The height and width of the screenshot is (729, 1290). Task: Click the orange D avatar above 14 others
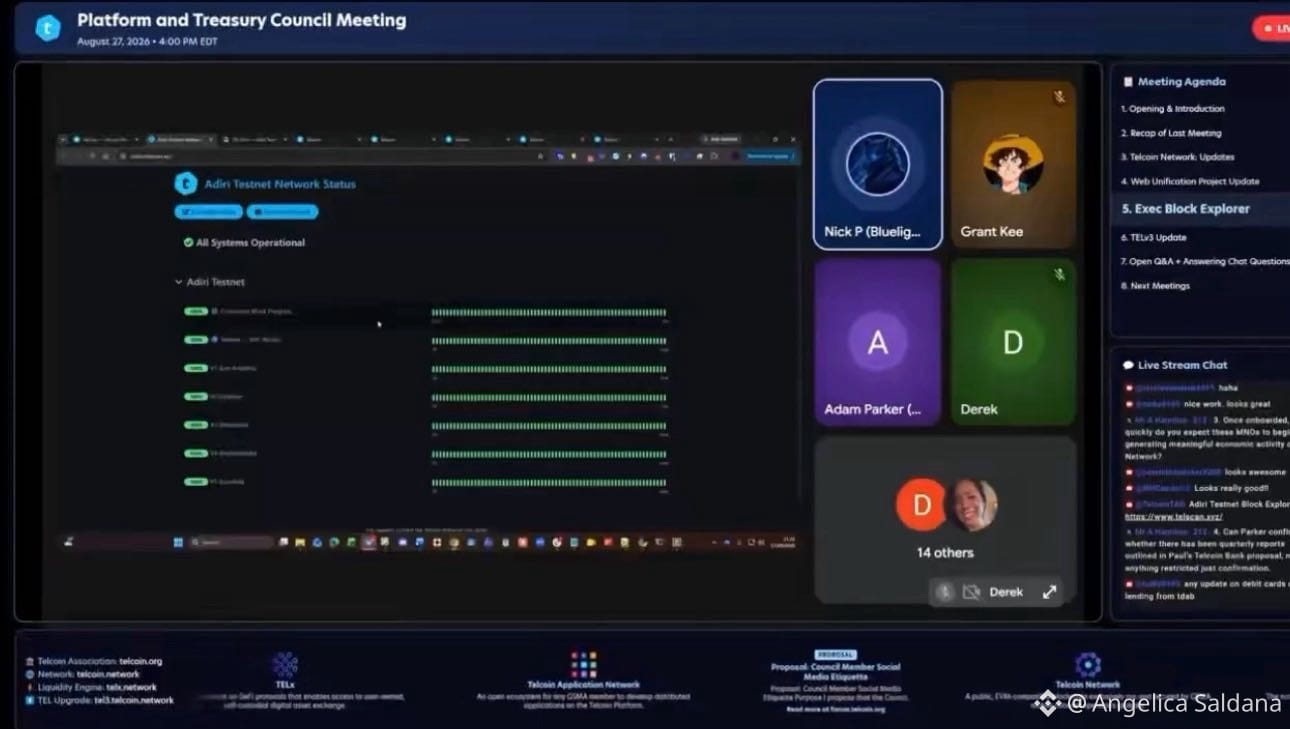coord(921,504)
